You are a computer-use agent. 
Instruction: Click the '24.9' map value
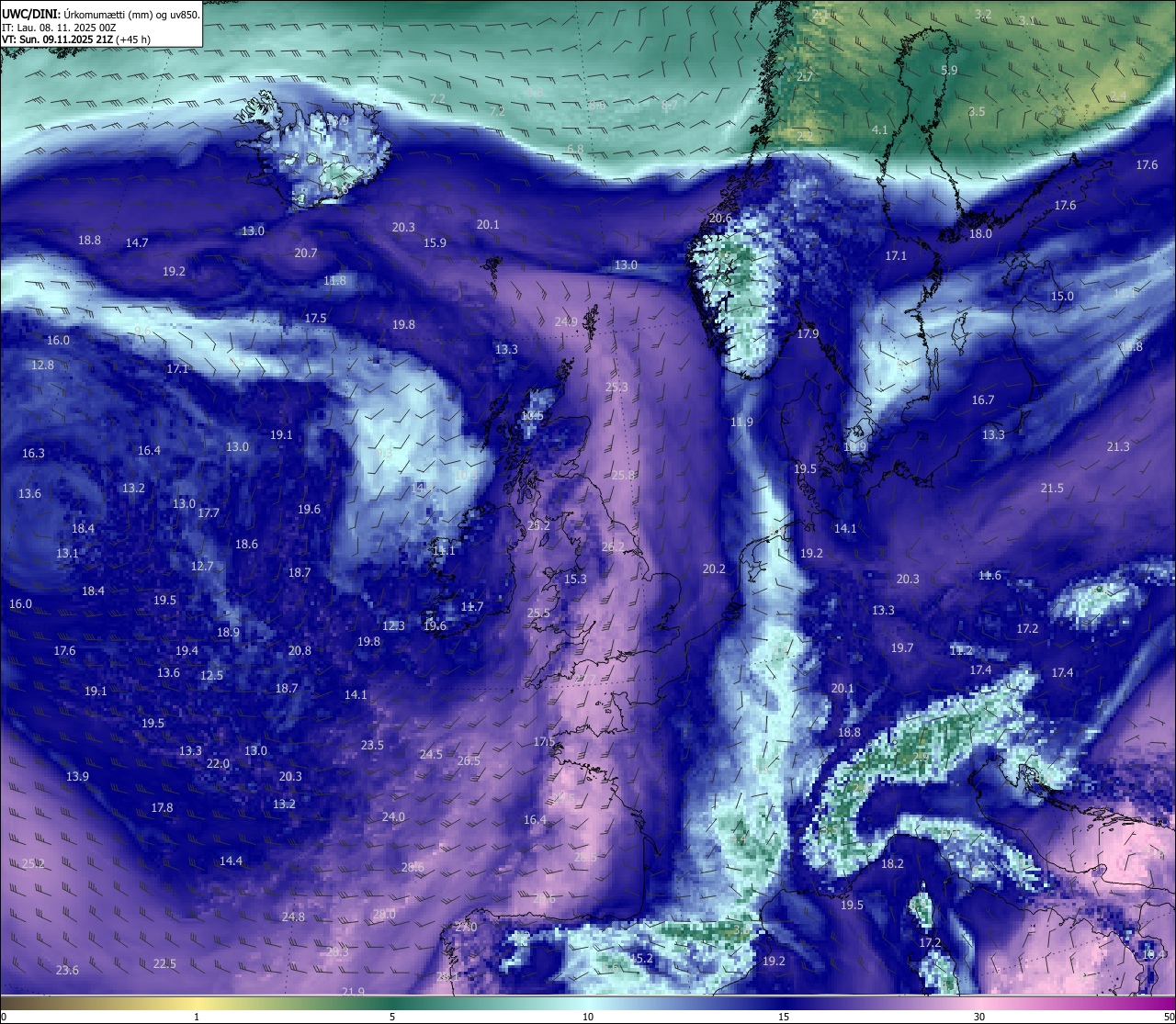(x=566, y=321)
